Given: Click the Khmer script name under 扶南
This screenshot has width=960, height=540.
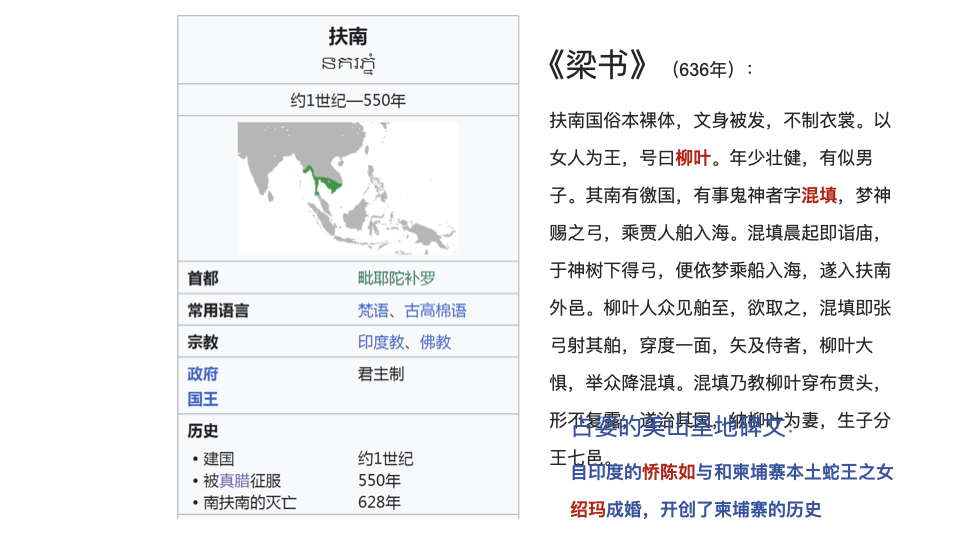Looking at the screenshot, I should click(348, 65).
